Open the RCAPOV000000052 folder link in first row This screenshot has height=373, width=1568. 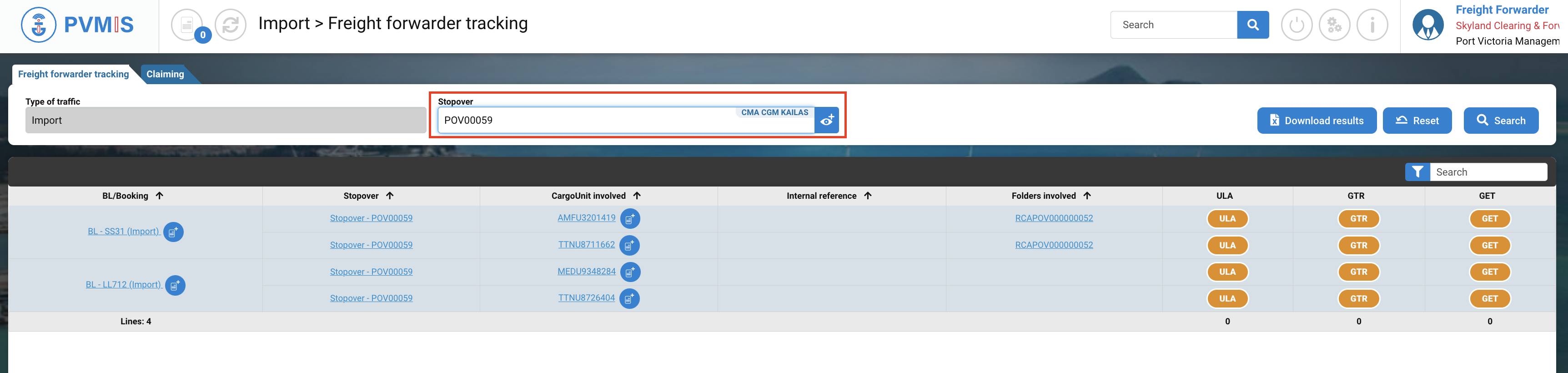pos(1054,218)
